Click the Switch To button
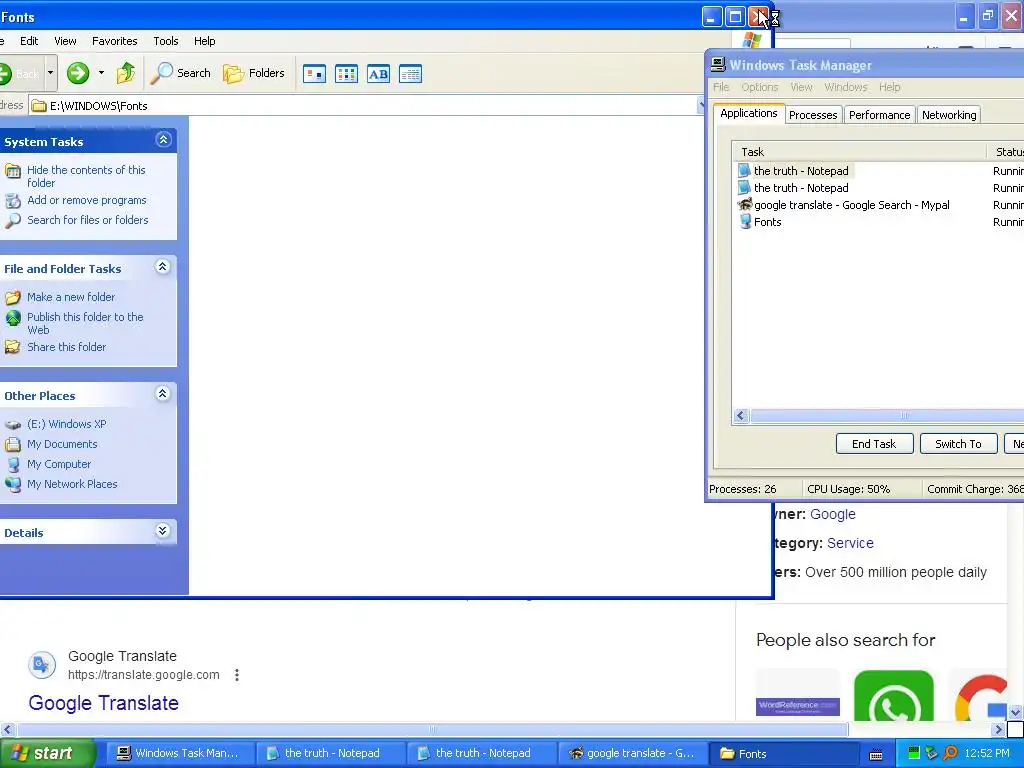The height and width of the screenshot is (768, 1024). [959, 444]
